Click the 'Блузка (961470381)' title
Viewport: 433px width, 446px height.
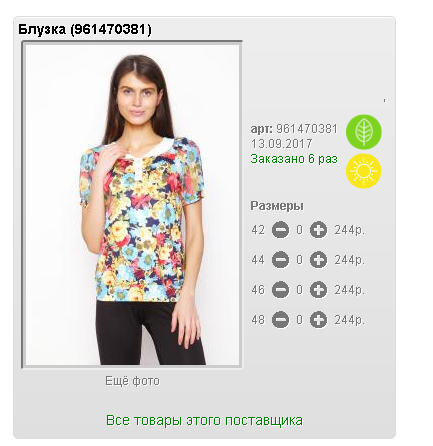click(x=85, y=29)
